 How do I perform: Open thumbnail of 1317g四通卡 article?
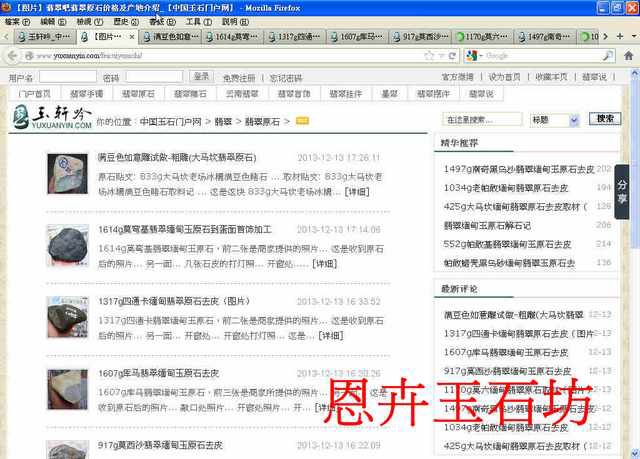point(67,318)
